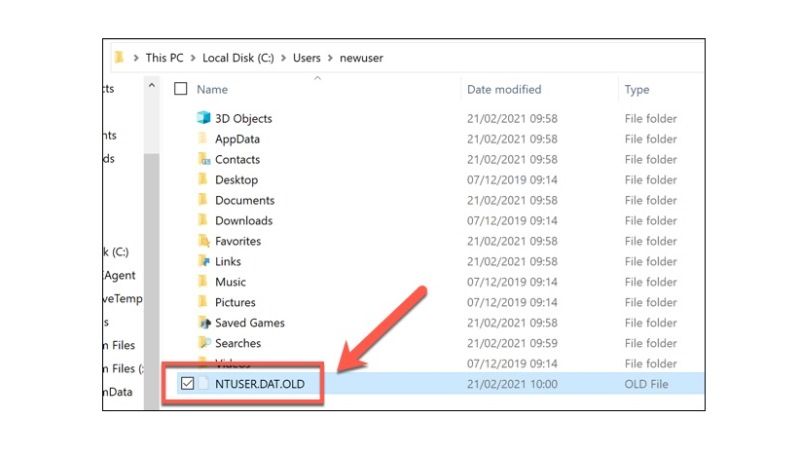The image size is (800, 450).
Task: Click the folder icon in address bar
Action: tap(119, 57)
